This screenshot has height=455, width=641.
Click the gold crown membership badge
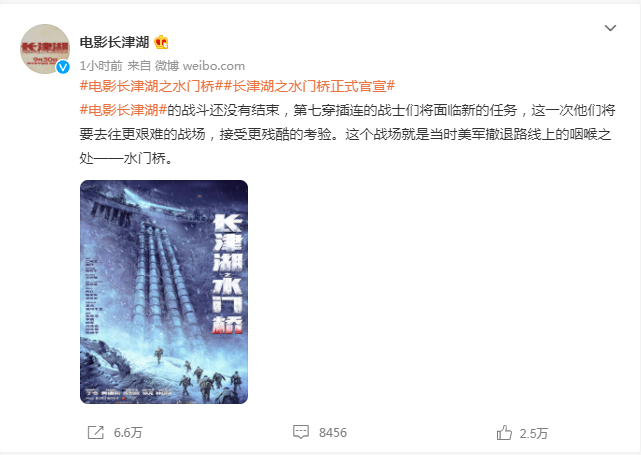coord(161,42)
